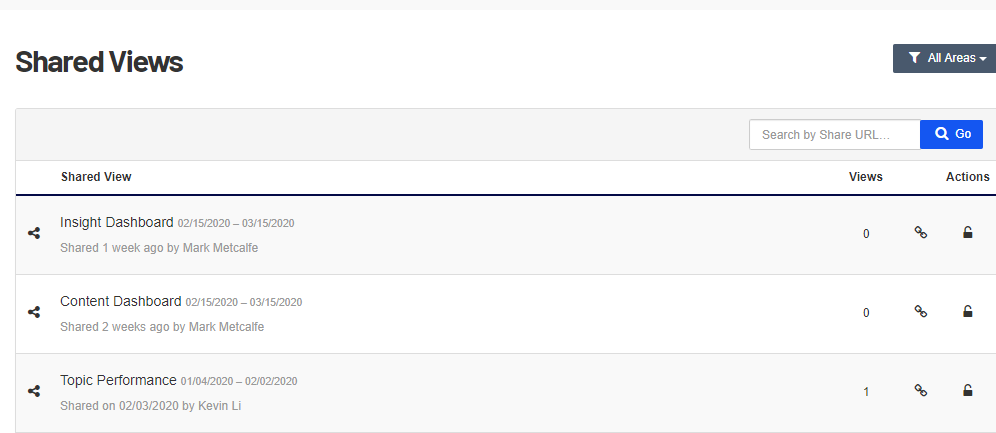
Task: Copy link icon for Insight Dashboard
Action: point(920,232)
